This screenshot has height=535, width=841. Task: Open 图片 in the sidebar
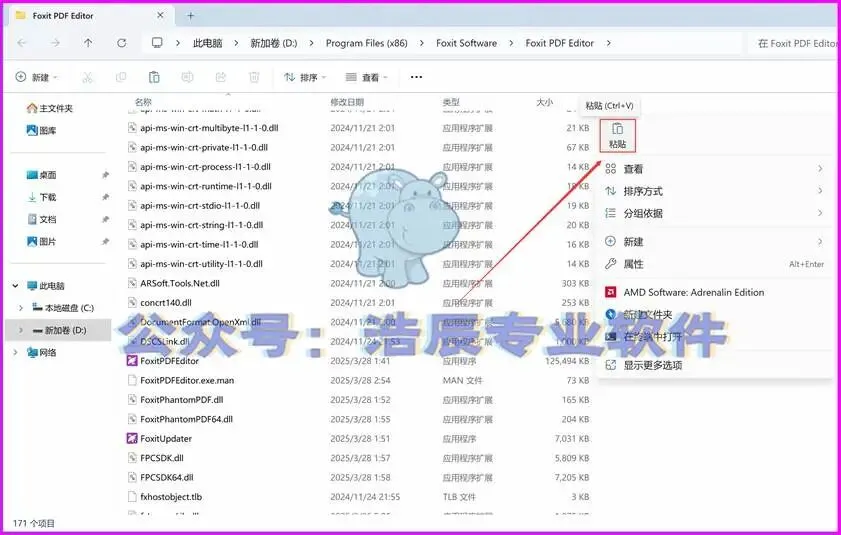(41, 241)
